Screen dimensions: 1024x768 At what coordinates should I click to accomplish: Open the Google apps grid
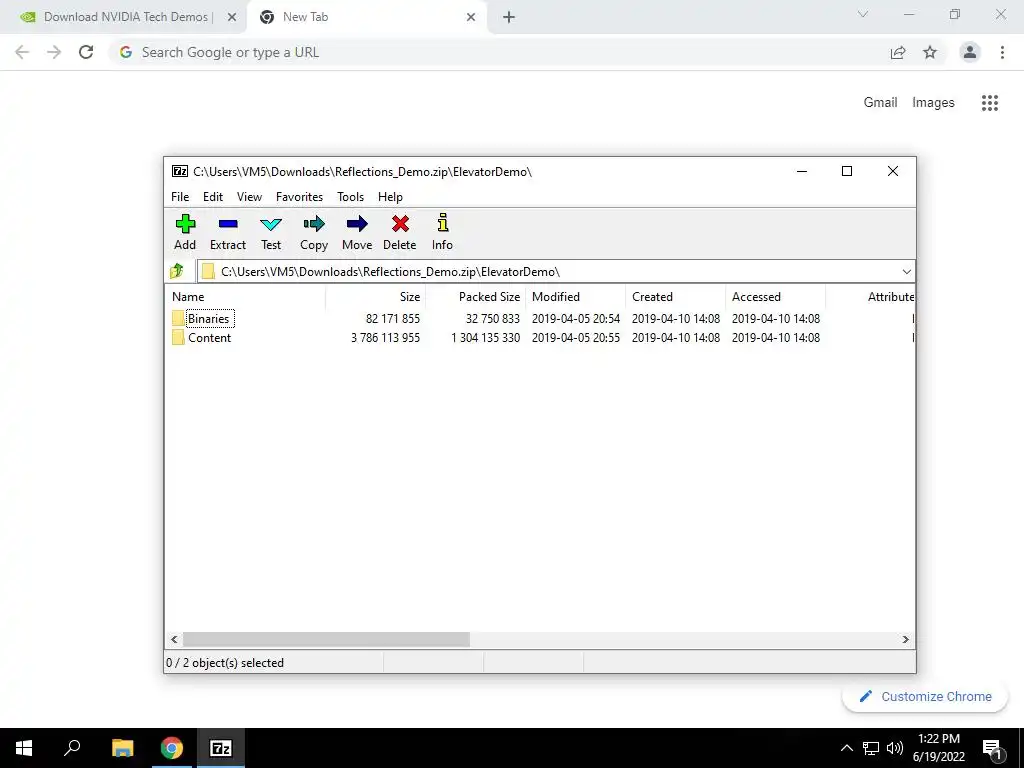990,103
